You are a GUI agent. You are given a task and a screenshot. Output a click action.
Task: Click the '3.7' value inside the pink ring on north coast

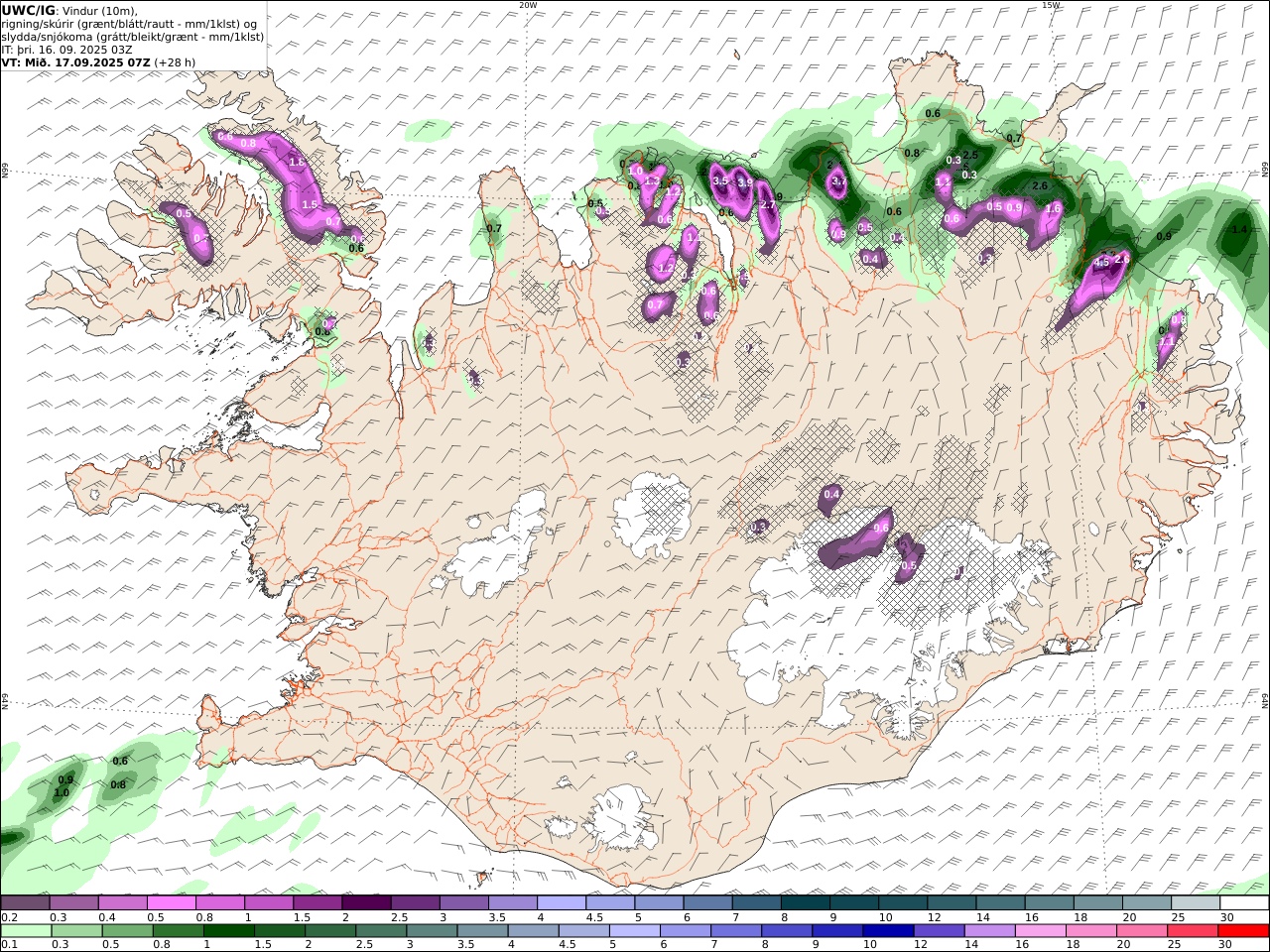pyautogui.click(x=838, y=181)
